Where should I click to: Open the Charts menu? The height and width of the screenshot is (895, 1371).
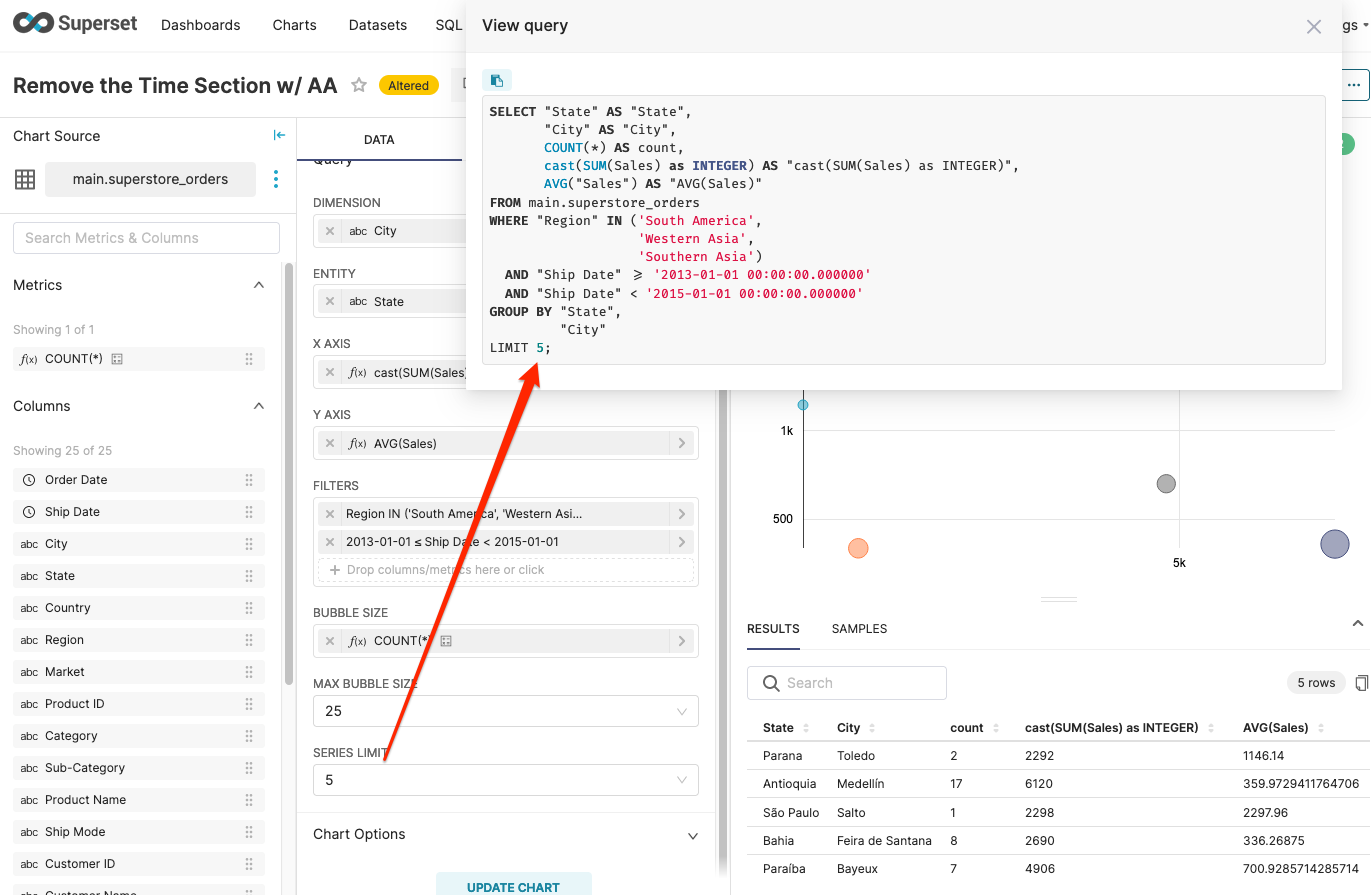[x=295, y=25]
